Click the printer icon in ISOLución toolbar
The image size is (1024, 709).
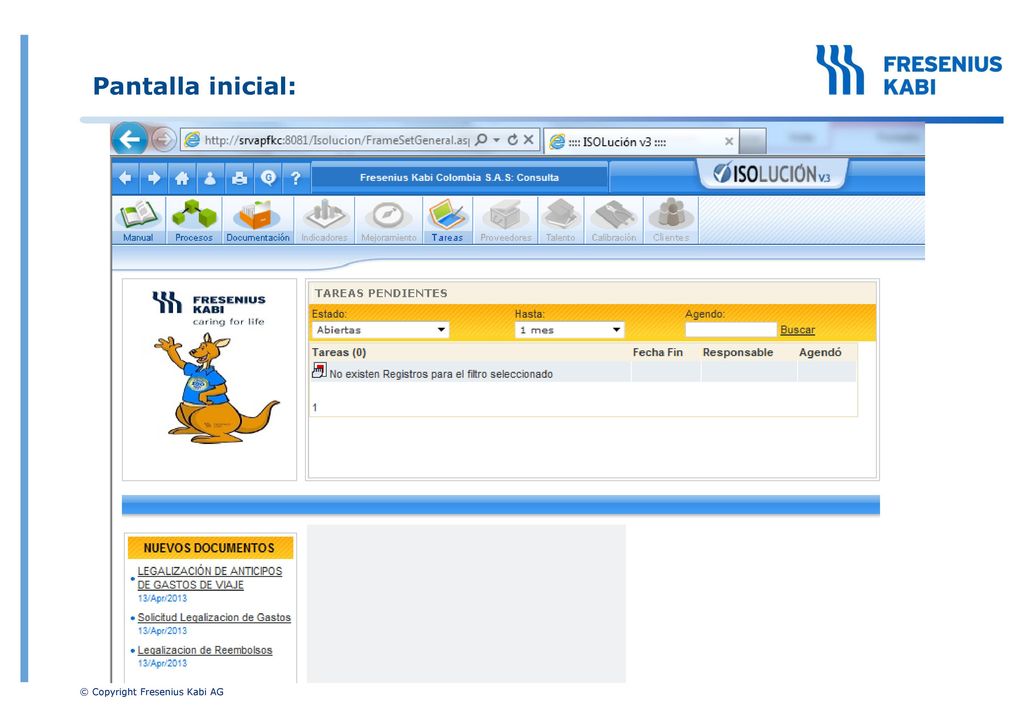tap(239, 178)
